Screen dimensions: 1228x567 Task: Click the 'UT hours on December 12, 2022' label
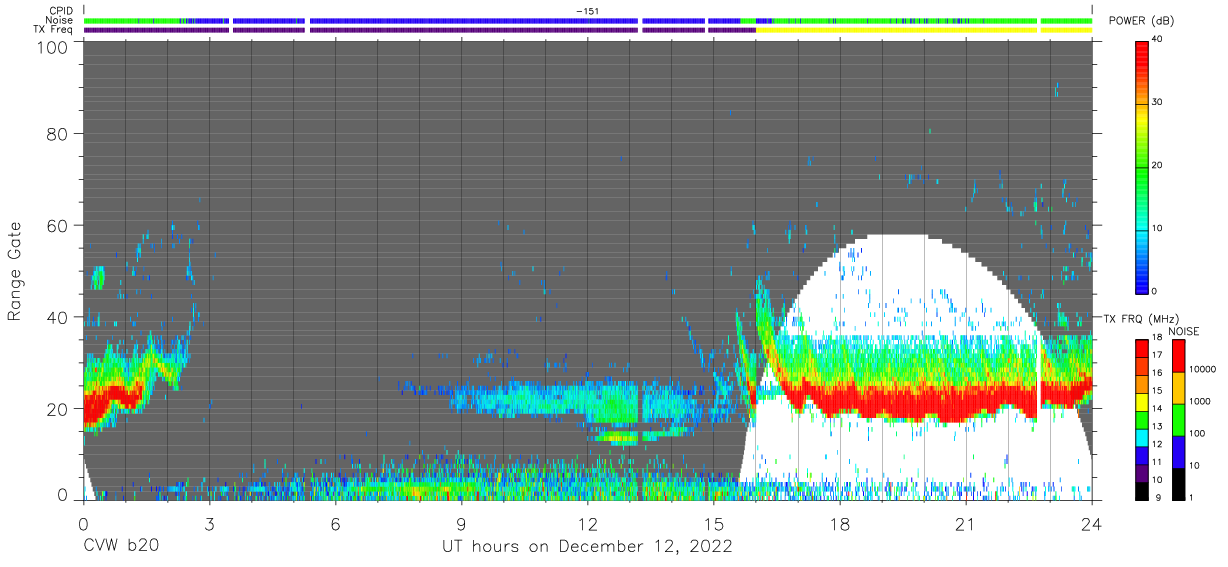588,547
